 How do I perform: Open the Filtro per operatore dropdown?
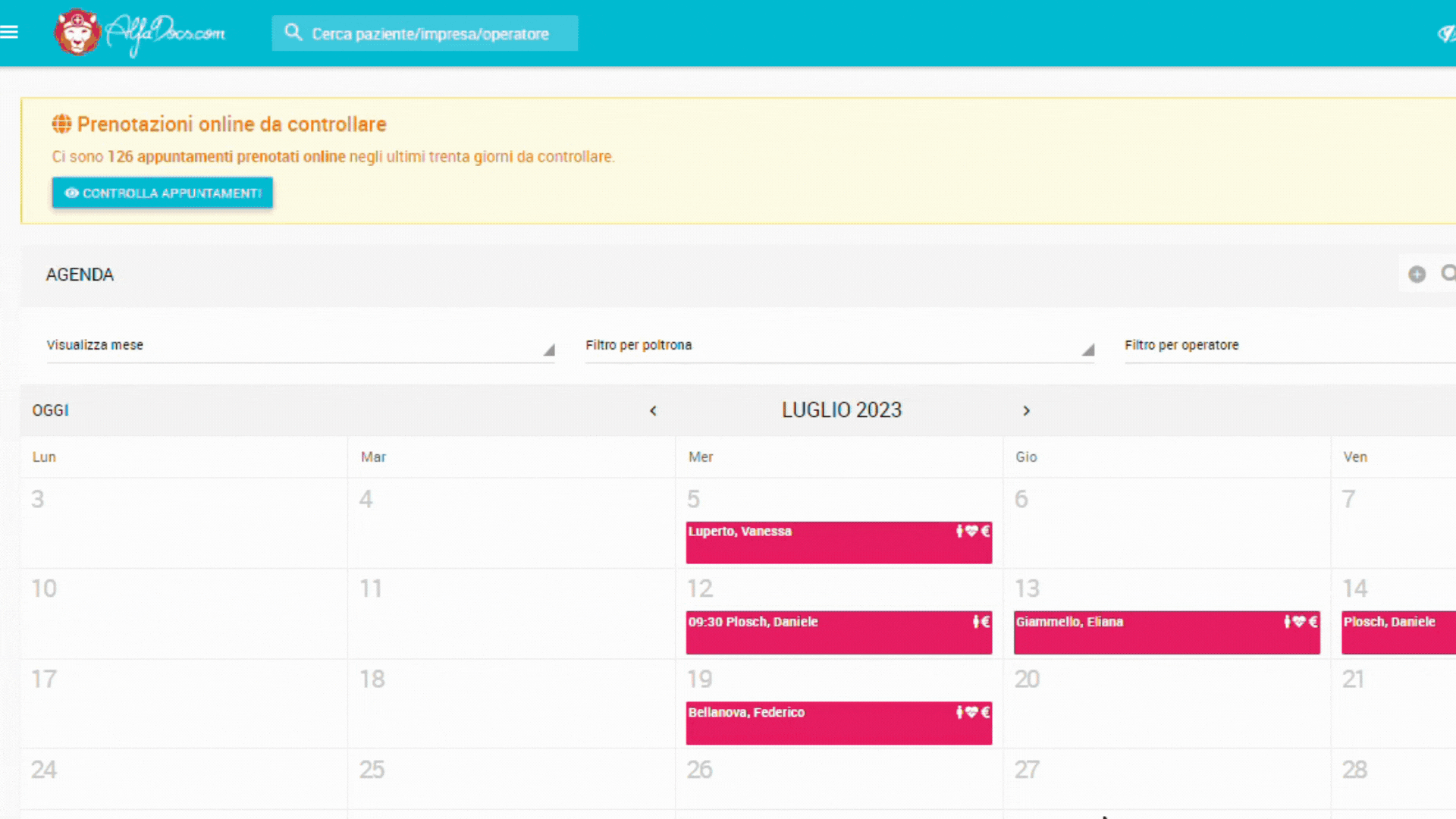tap(1290, 346)
